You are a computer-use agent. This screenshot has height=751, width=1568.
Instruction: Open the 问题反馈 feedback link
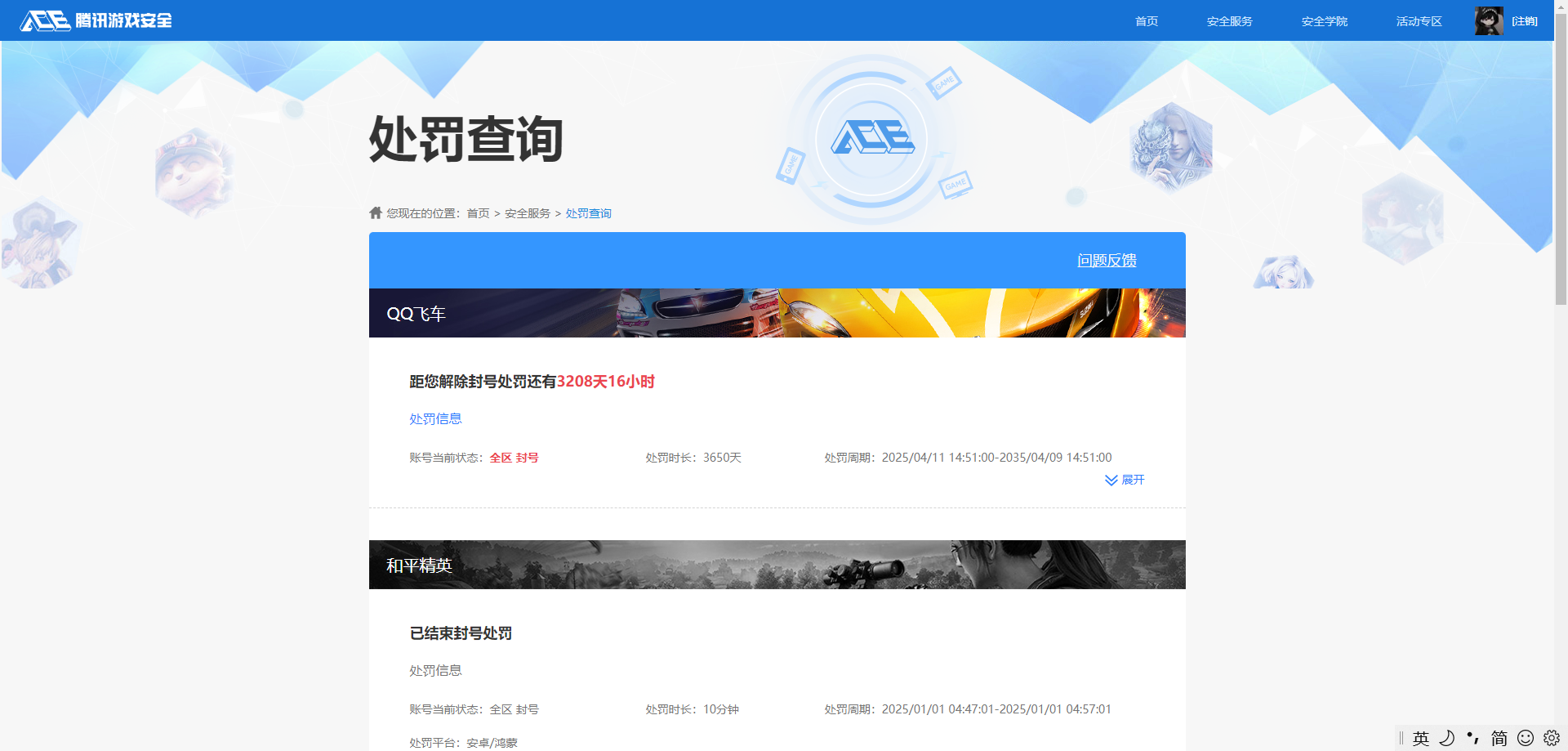[x=1107, y=260]
